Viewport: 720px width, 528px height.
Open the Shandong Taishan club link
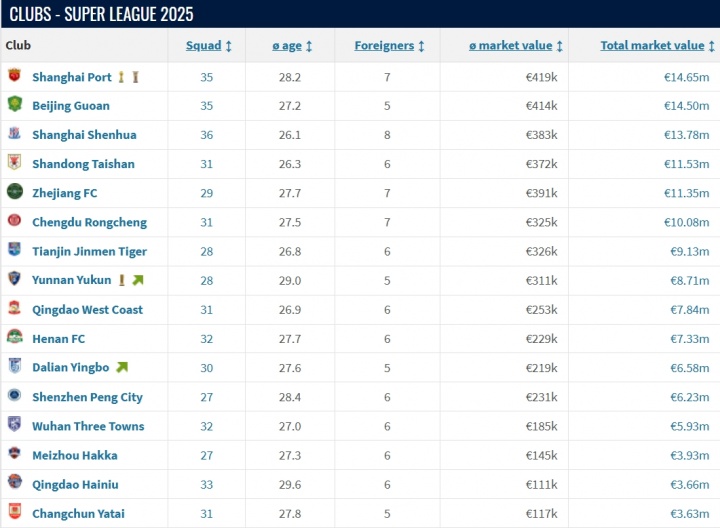tap(83, 164)
